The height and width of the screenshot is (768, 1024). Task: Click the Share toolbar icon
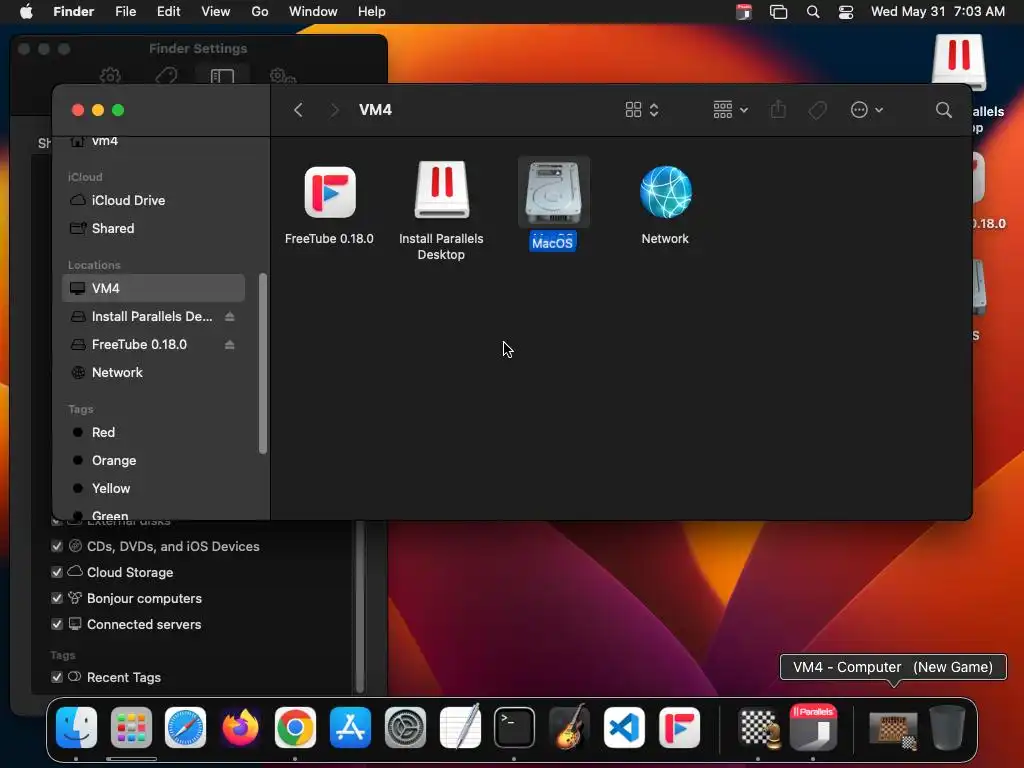click(778, 110)
